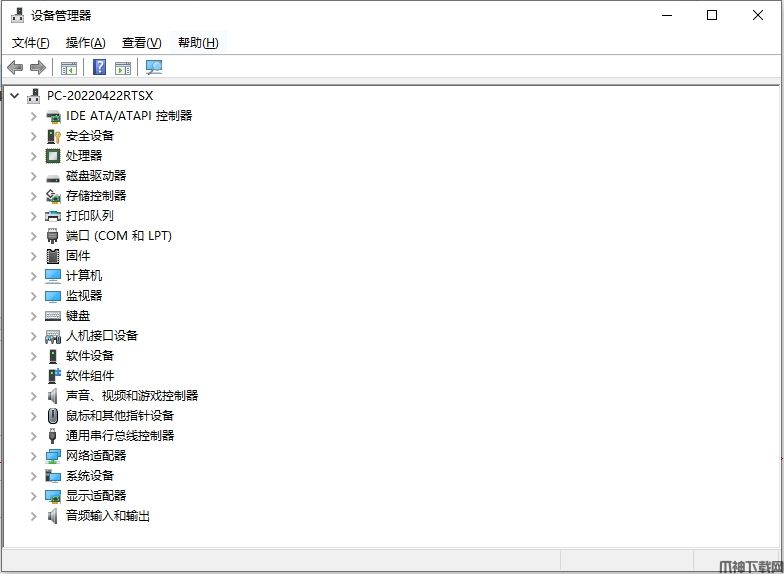784x574 pixels.
Task: Open the 文件(F) menu
Action: coord(30,43)
